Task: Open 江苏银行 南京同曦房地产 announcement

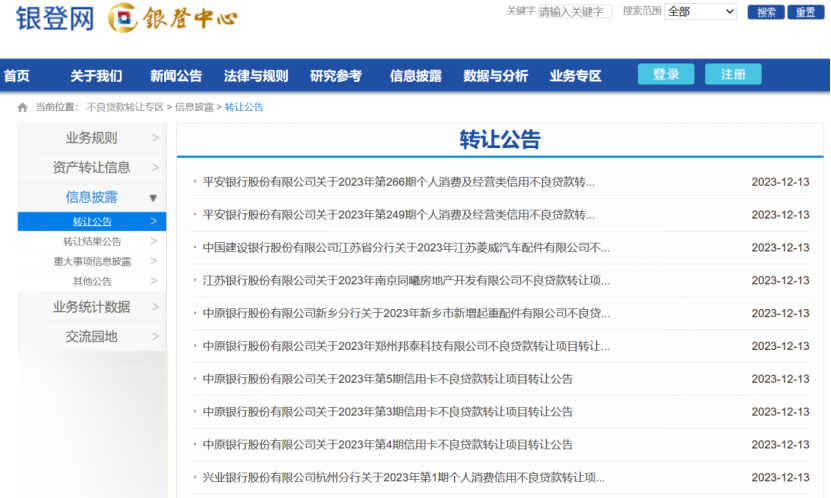Action: tap(406, 281)
